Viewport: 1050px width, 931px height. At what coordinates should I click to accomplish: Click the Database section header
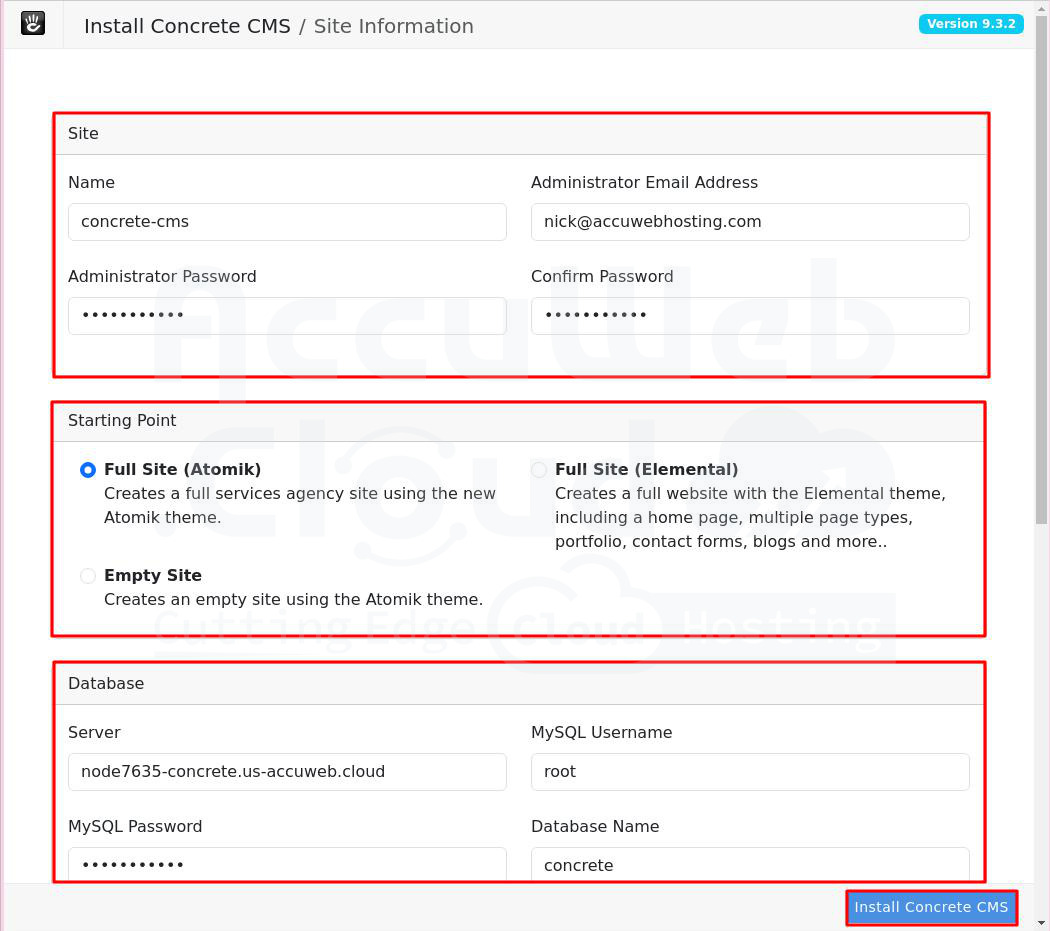click(x=106, y=684)
